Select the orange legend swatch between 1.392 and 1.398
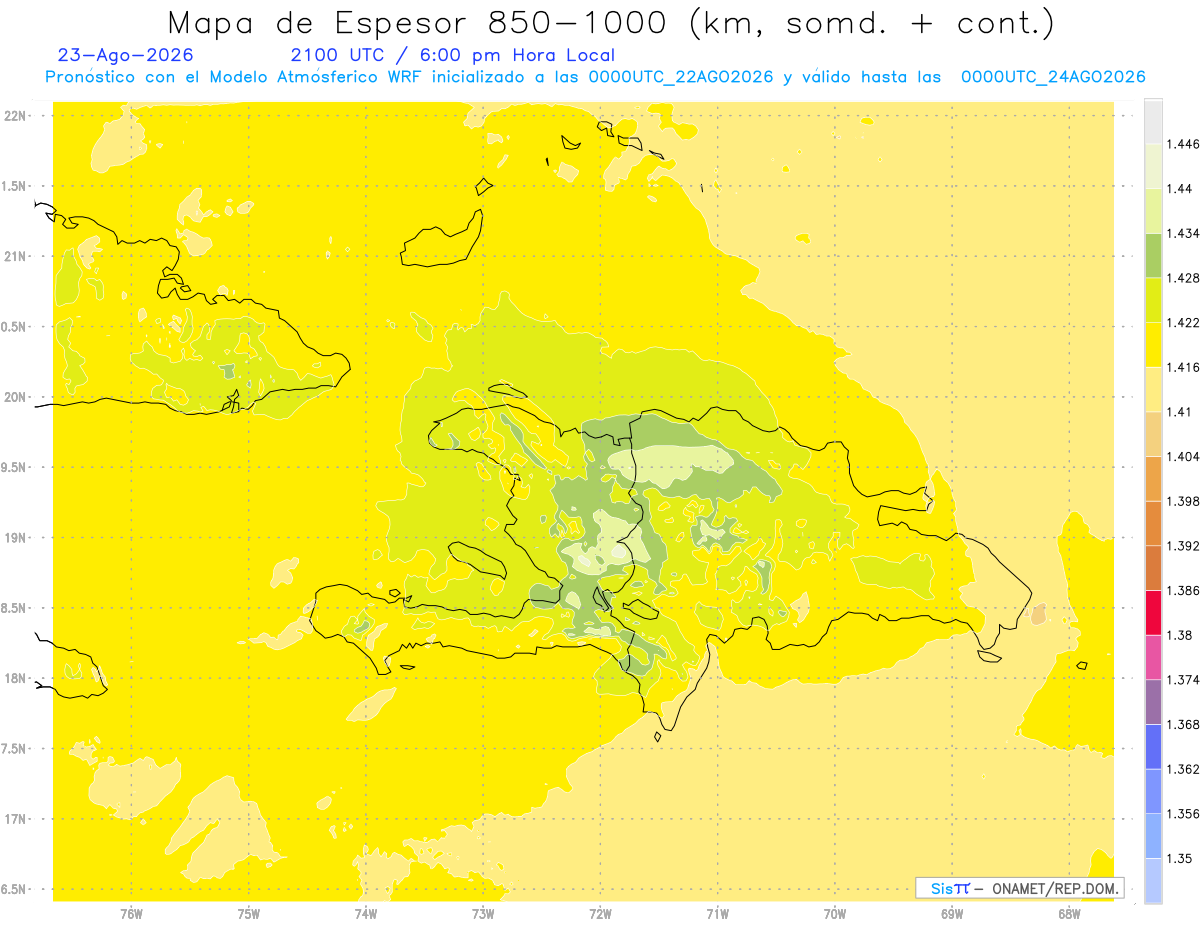The height and width of the screenshot is (927, 1200). (x=1153, y=523)
